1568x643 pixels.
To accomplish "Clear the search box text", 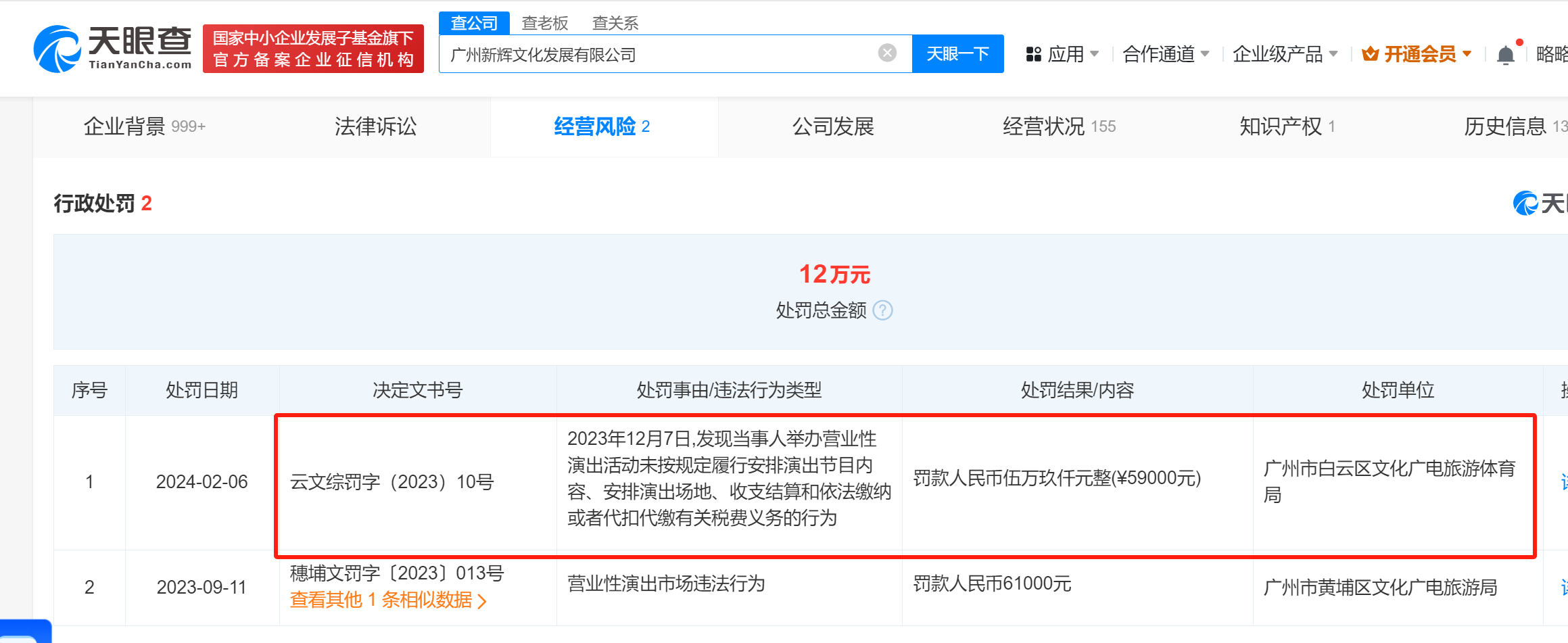I will click(x=887, y=53).
